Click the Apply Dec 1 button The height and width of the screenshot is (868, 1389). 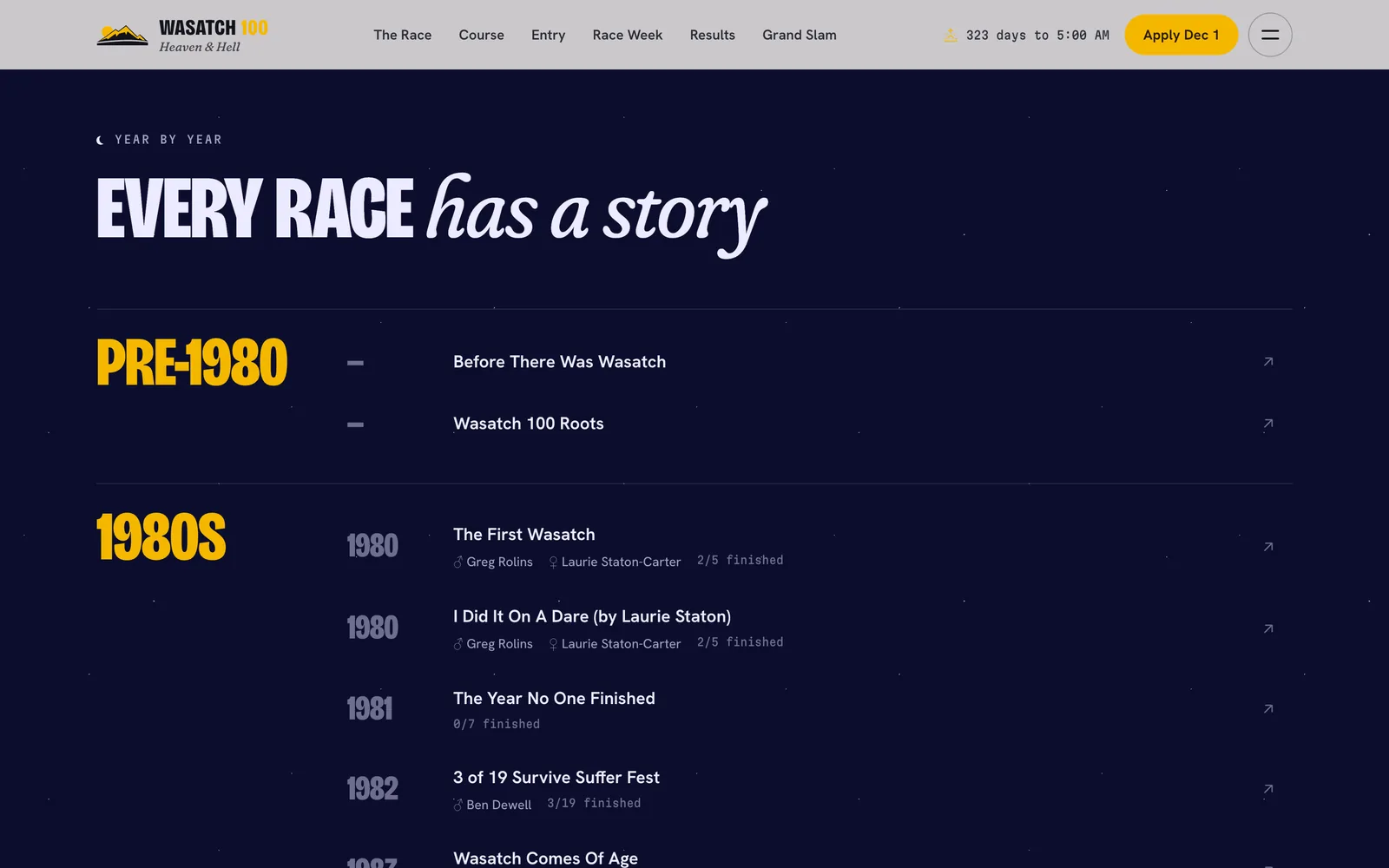(1181, 35)
